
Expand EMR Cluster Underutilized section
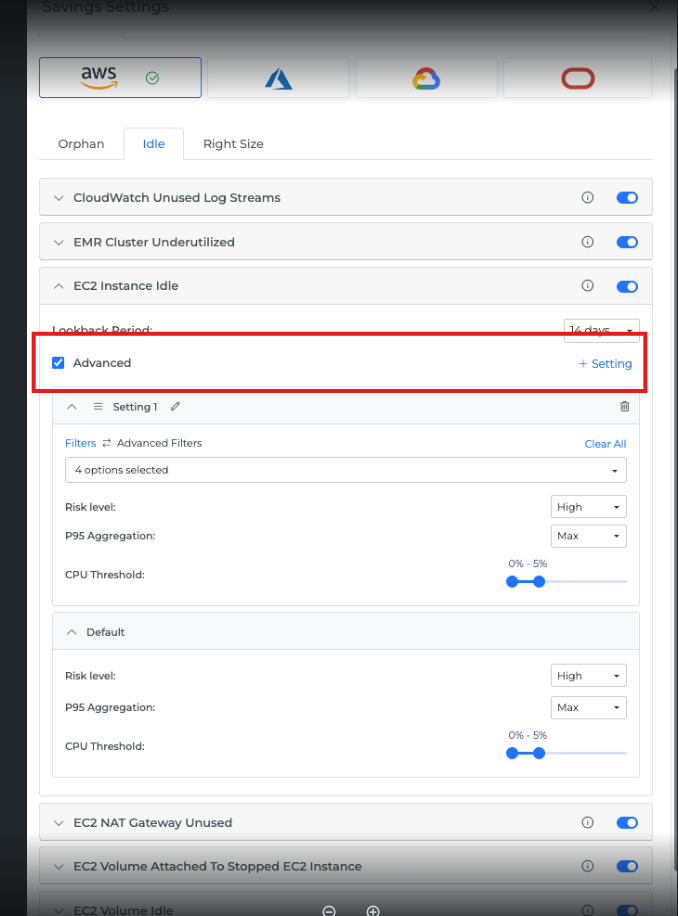click(58, 242)
